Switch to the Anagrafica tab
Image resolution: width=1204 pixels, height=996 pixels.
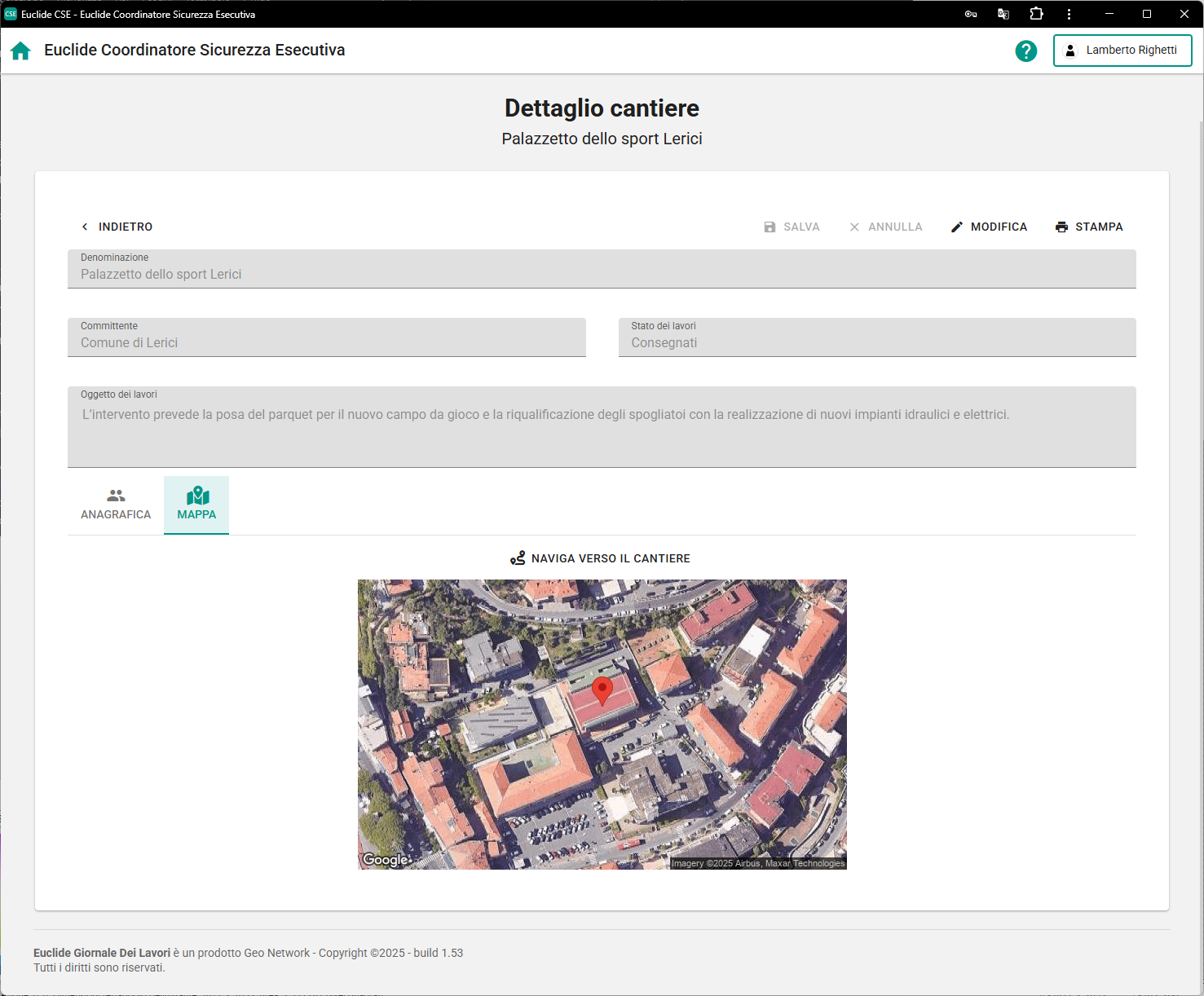116,505
